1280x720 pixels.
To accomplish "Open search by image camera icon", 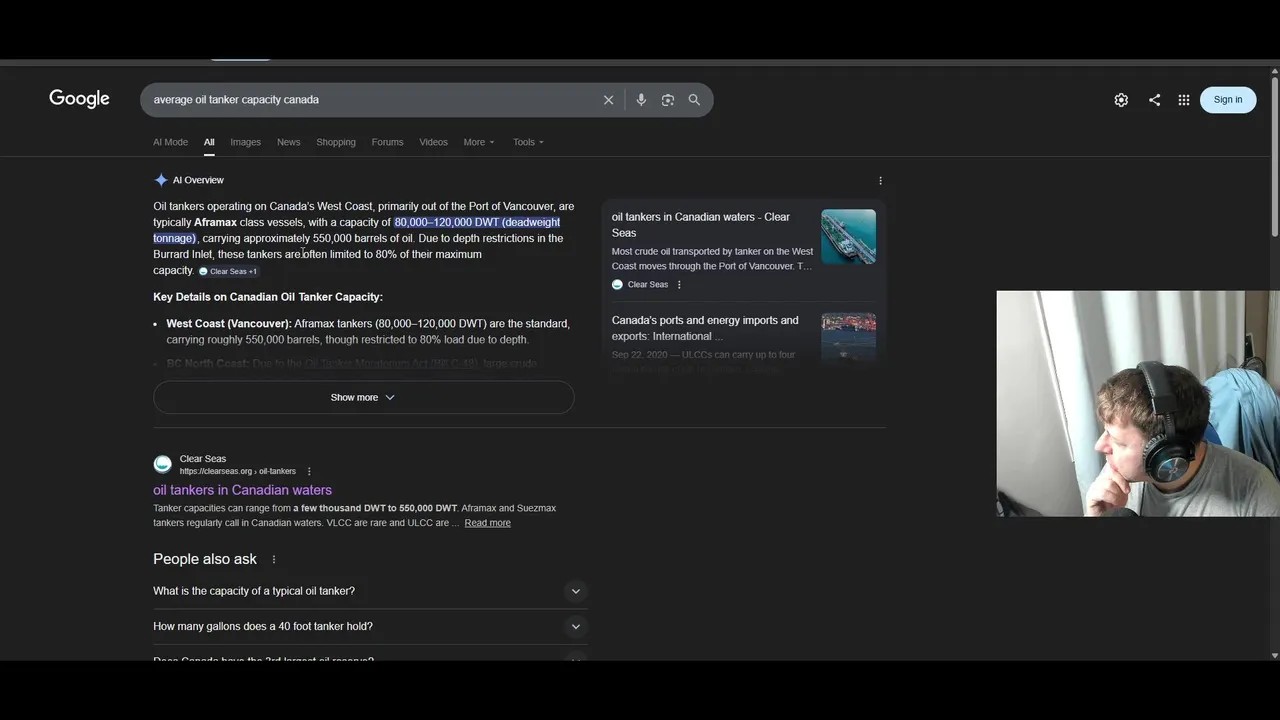I will [x=668, y=100].
